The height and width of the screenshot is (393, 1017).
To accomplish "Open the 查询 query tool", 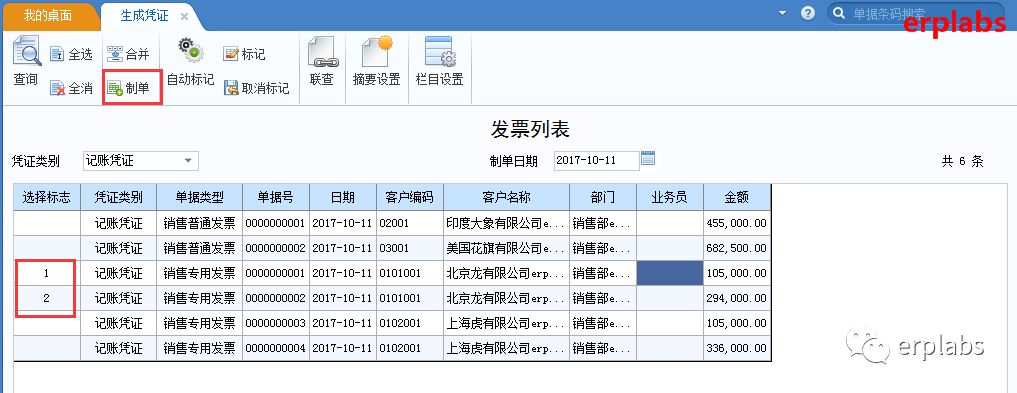I will click(x=26, y=62).
